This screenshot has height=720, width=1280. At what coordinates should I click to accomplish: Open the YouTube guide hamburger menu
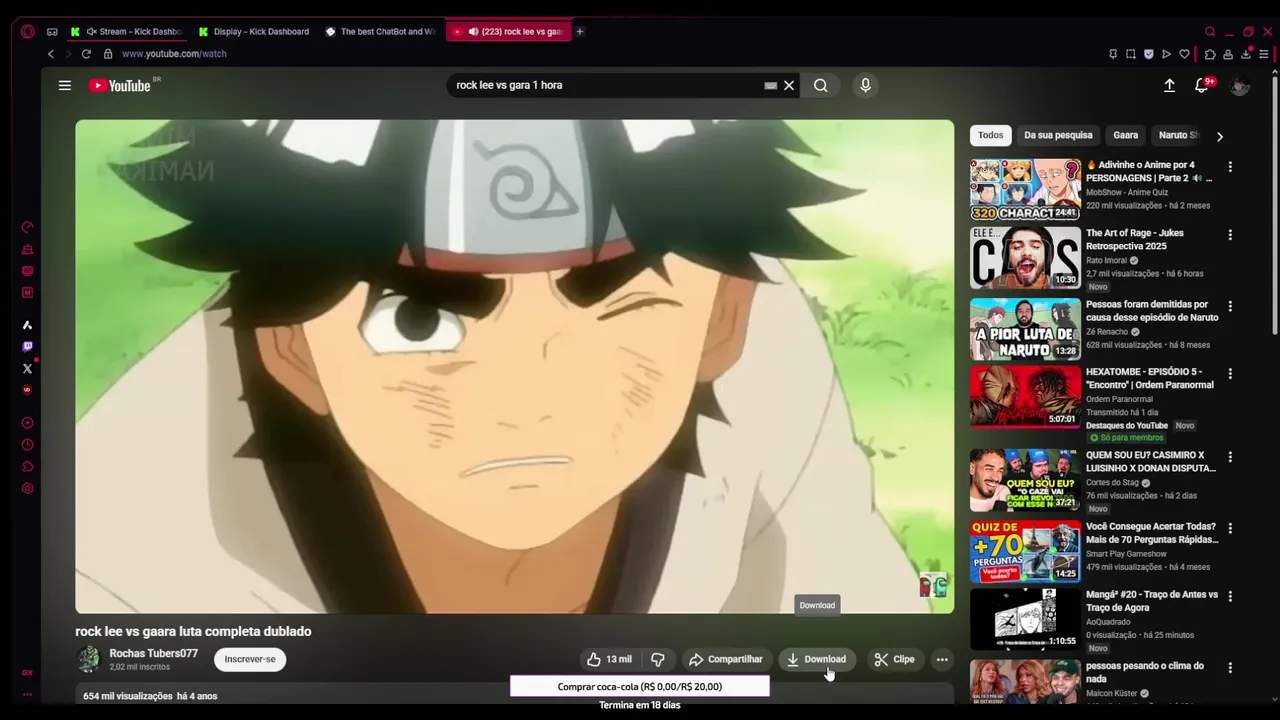65,85
